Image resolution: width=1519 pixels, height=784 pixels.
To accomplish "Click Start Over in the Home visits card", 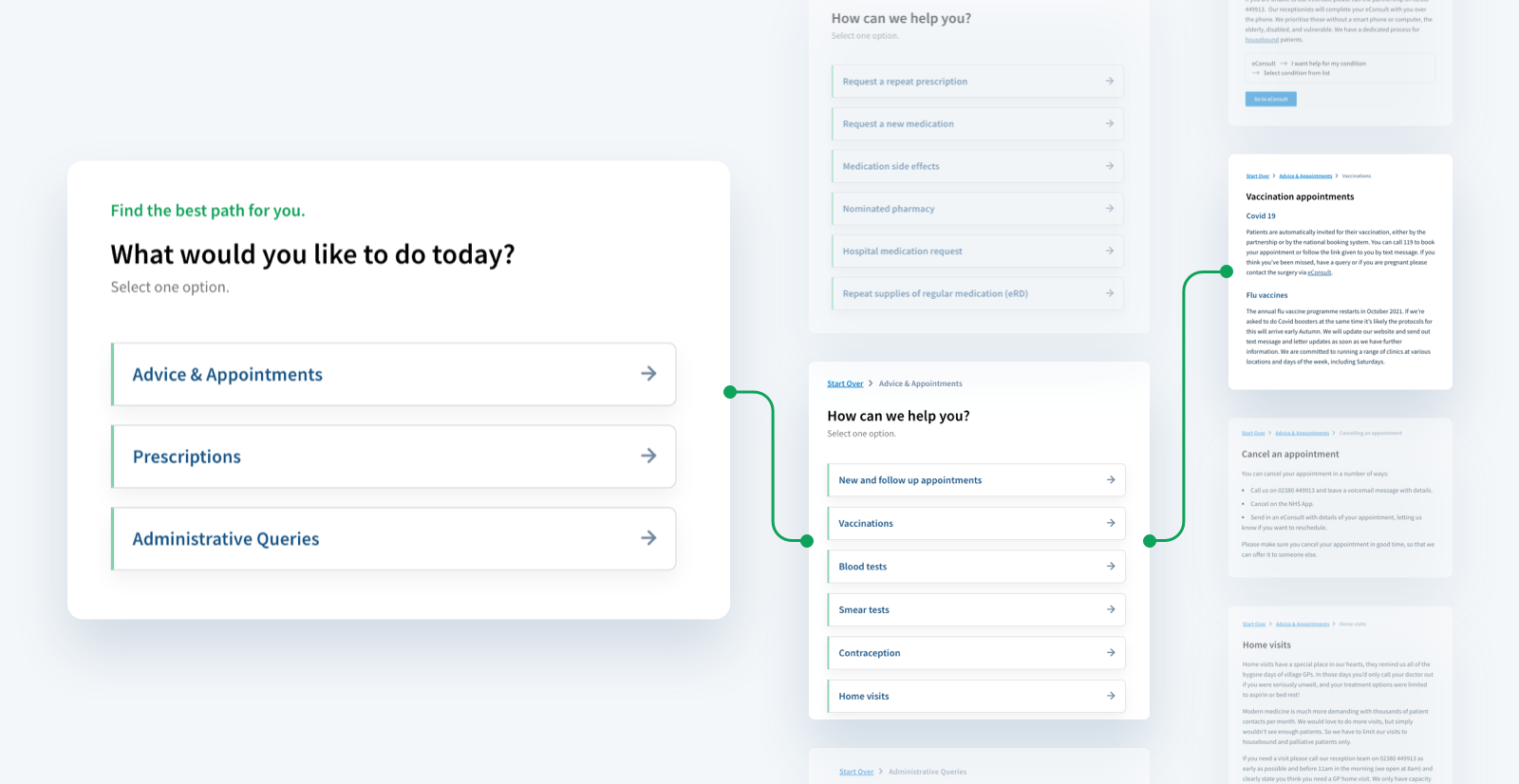I will (1254, 624).
